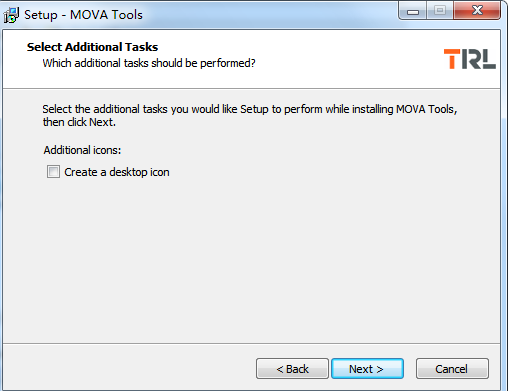The image size is (508, 391).
Task: Proceed by clicking Next >
Action: [367, 369]
